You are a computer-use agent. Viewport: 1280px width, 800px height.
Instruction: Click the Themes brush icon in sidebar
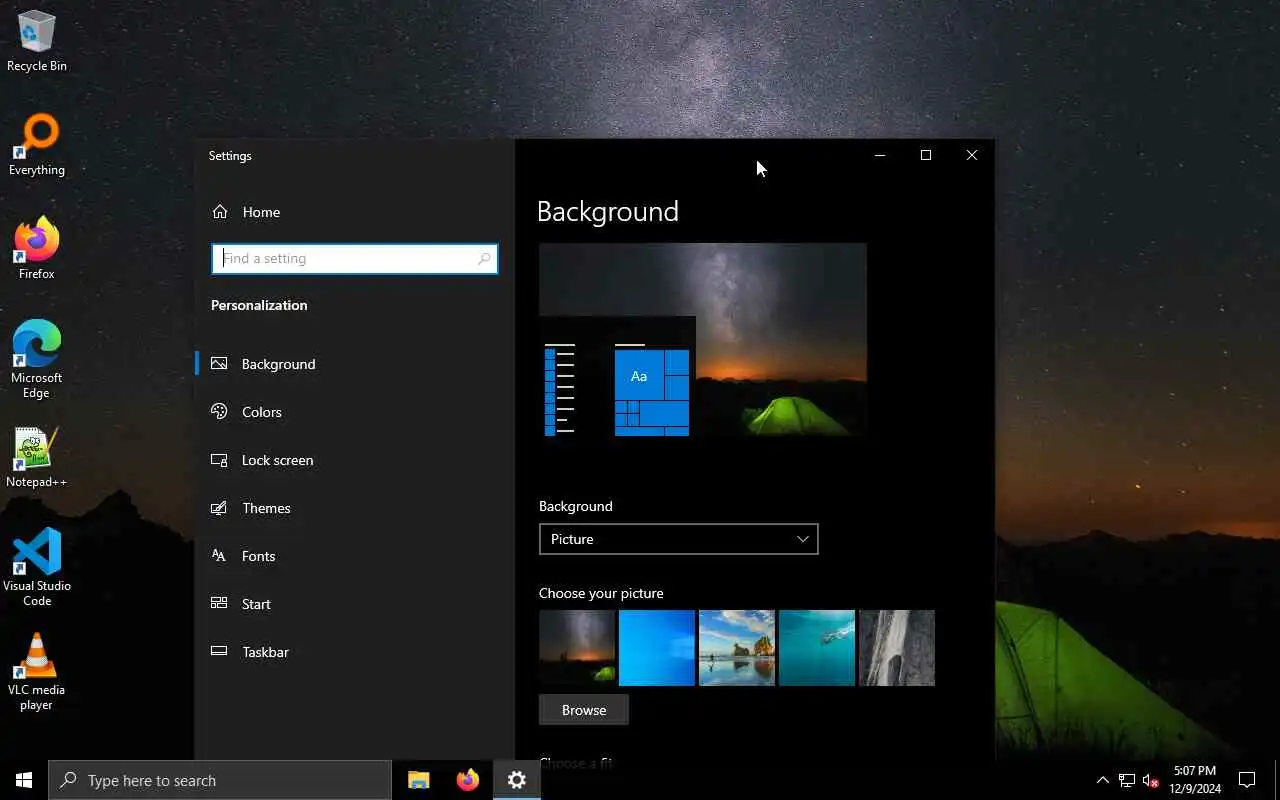(219, 508)
